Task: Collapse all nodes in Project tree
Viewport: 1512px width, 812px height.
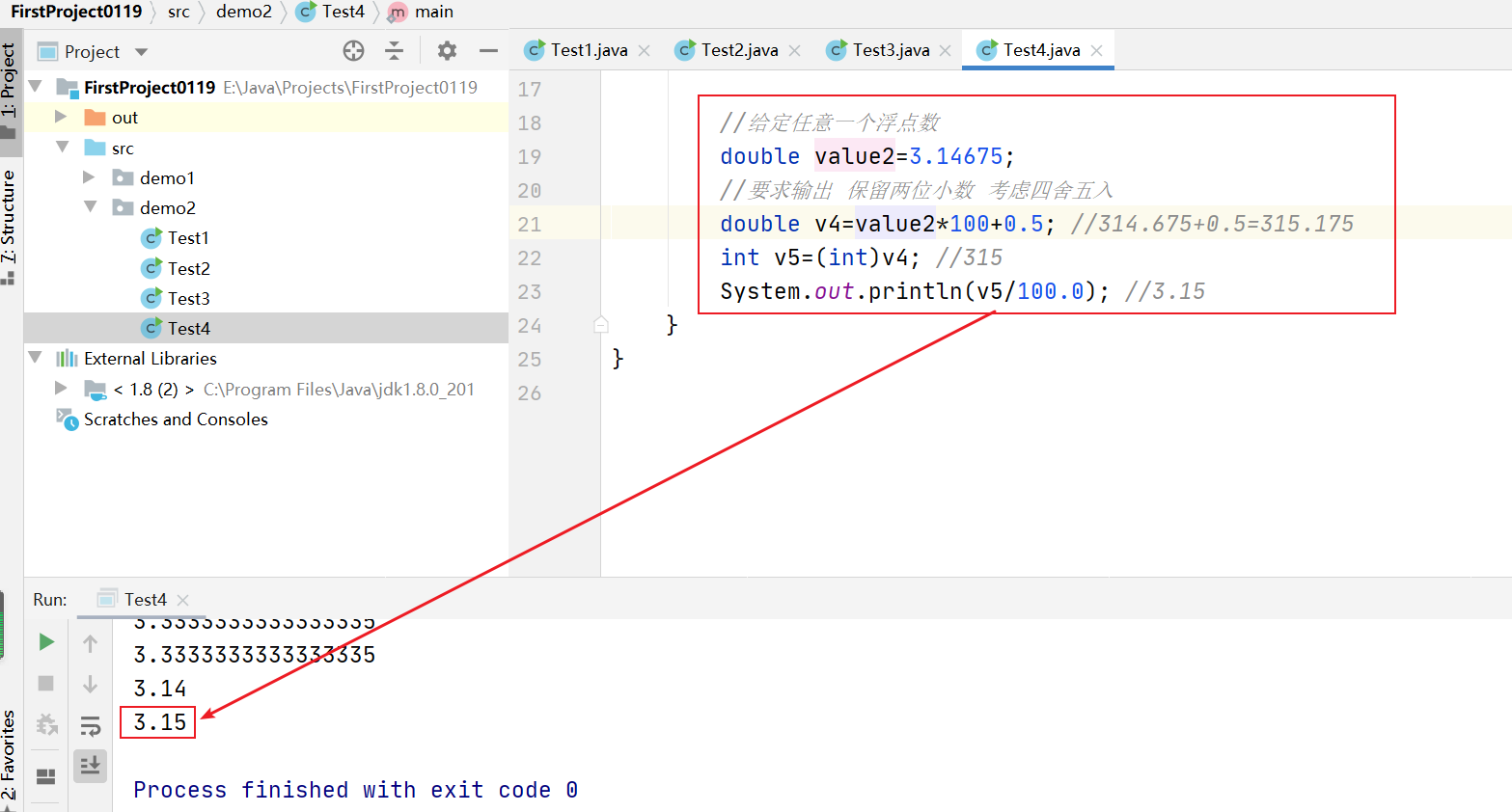Action: 396,50
